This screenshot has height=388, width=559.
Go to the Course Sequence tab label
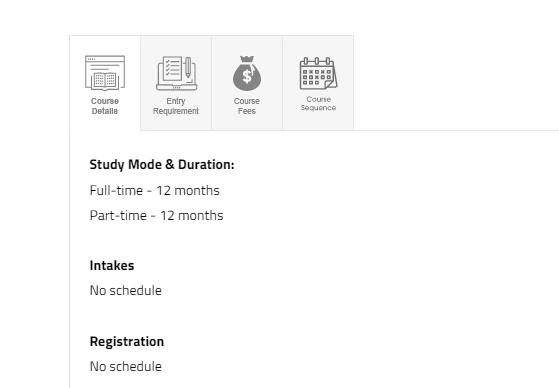pos(318,103)
